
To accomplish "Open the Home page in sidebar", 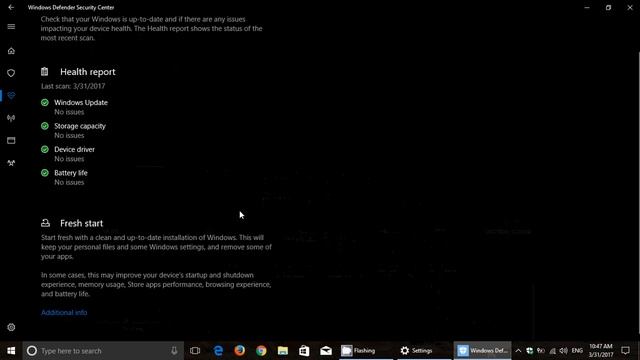I will point(11,51).
